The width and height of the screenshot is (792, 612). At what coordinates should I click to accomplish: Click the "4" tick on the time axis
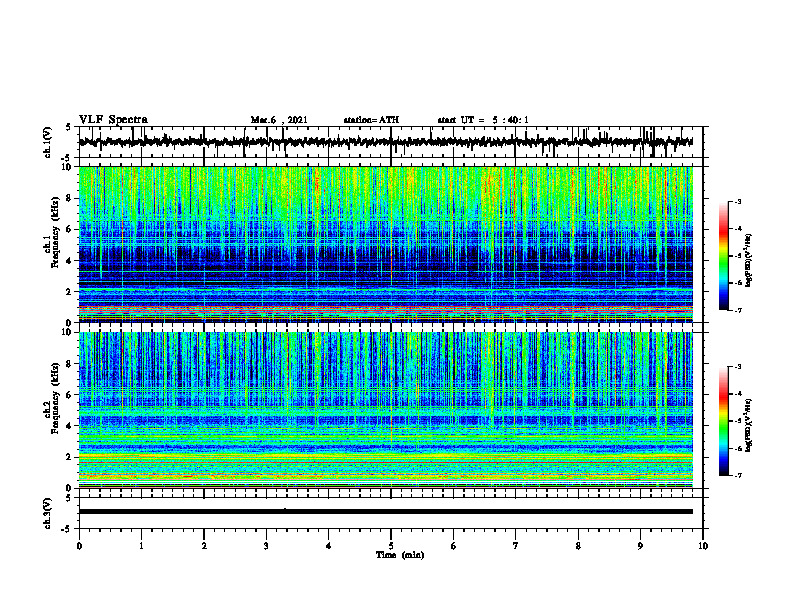point(329,546)
